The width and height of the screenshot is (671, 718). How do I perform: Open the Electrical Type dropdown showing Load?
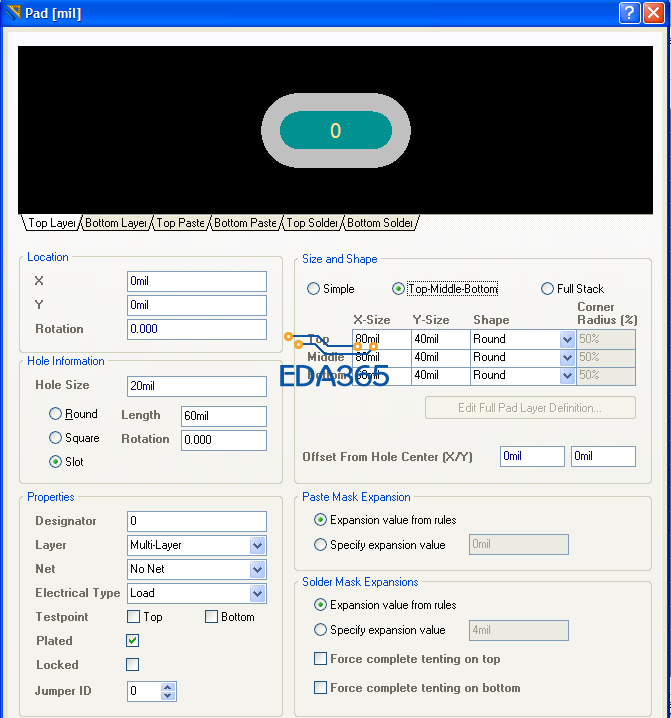pos(257,593)
